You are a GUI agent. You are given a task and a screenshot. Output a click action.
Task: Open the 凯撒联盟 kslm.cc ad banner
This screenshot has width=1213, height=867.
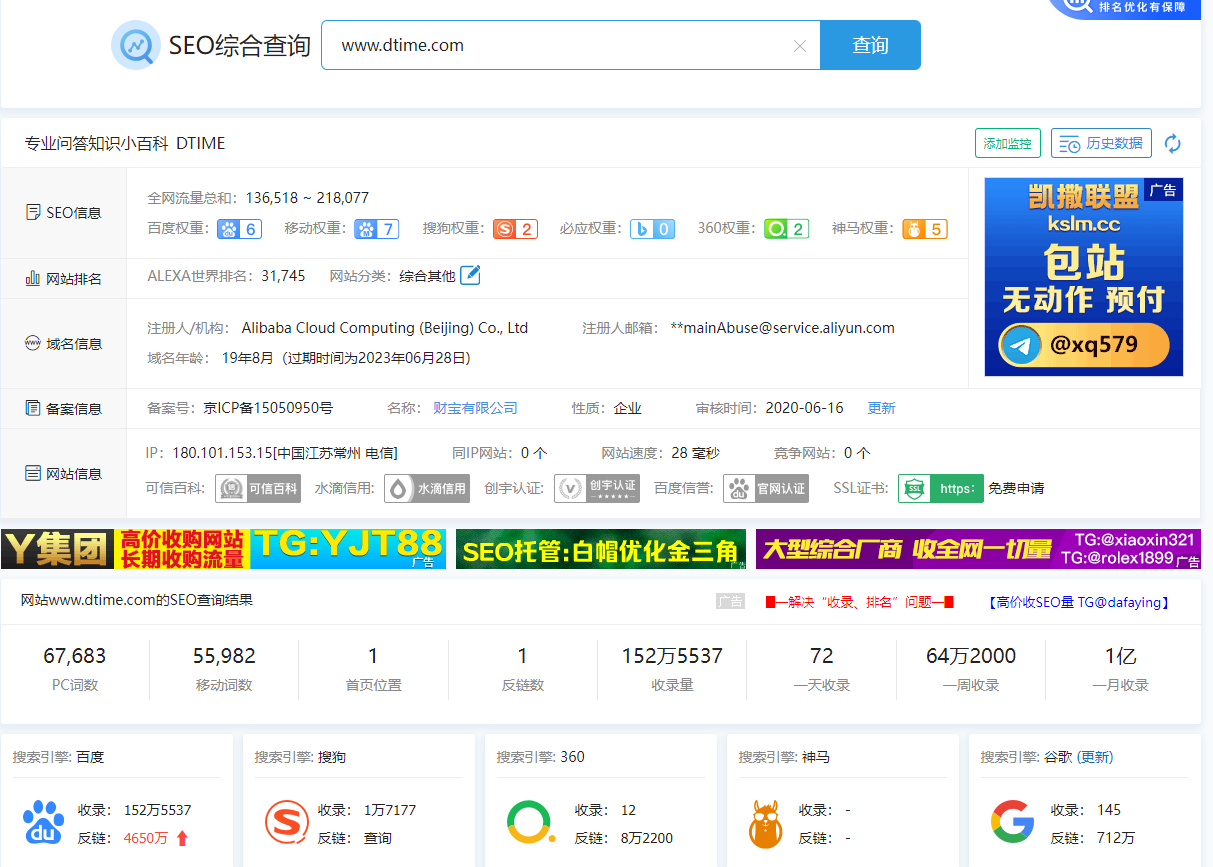[1084, 277]
